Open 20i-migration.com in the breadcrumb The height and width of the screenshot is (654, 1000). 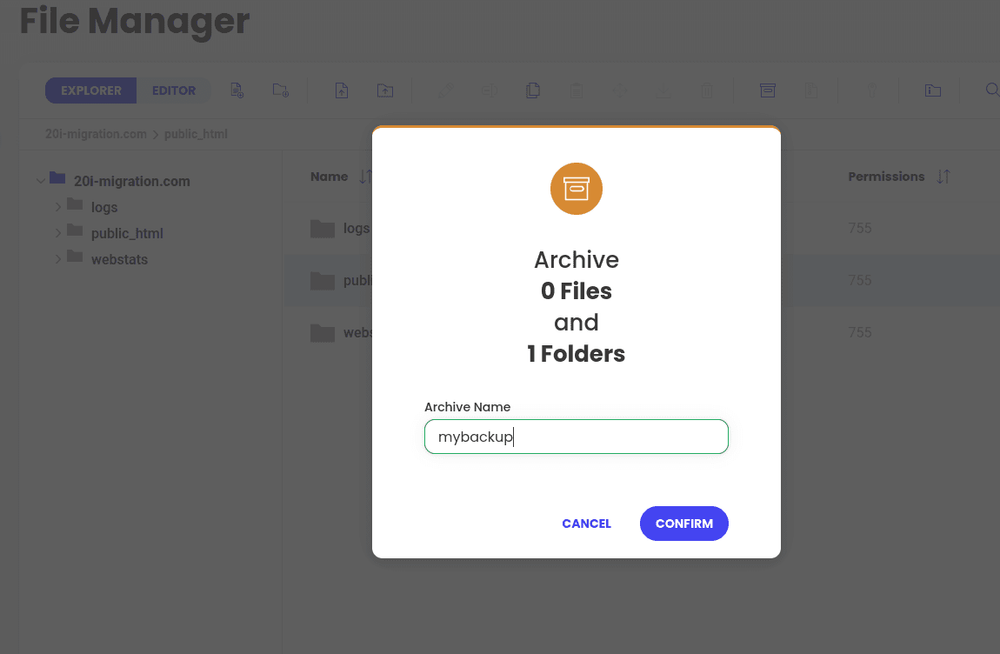point(96,134)
